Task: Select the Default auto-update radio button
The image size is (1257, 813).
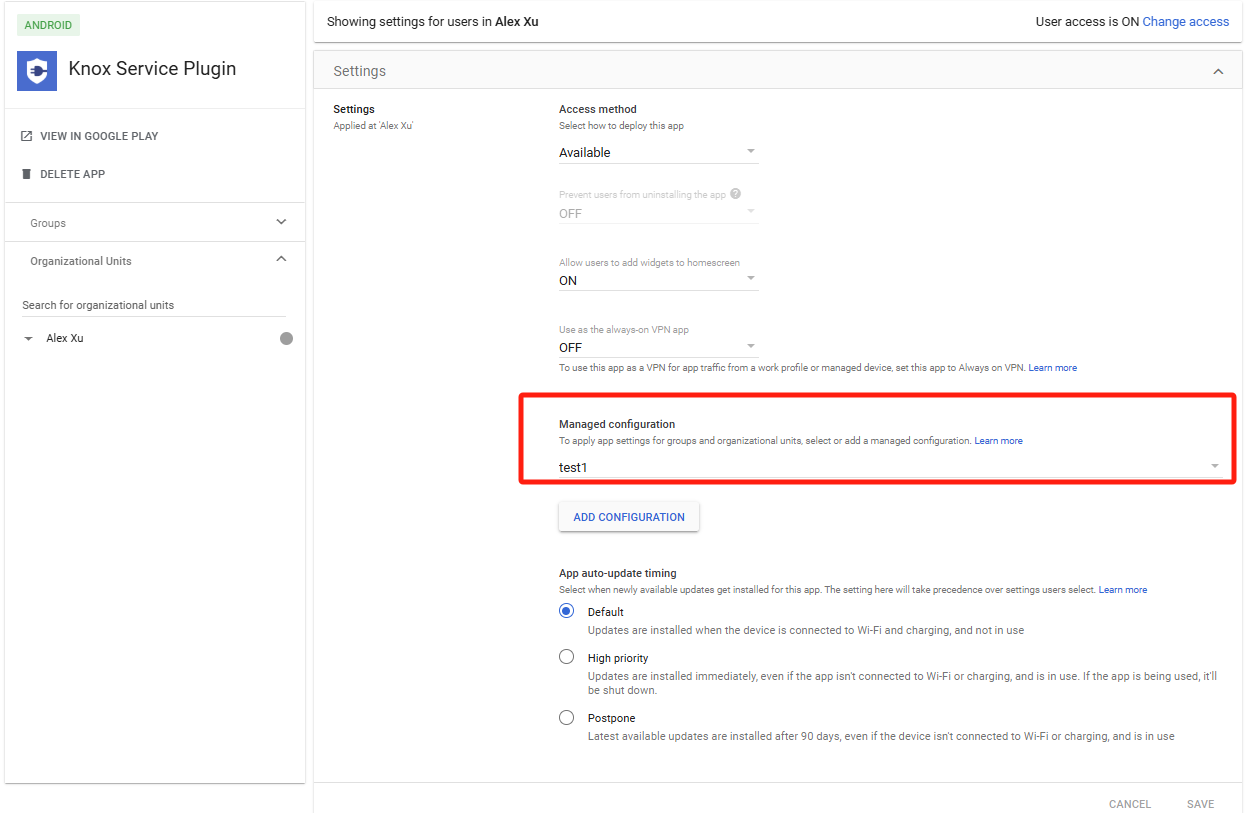Action: pyautogui.click(x=567, y=611)
